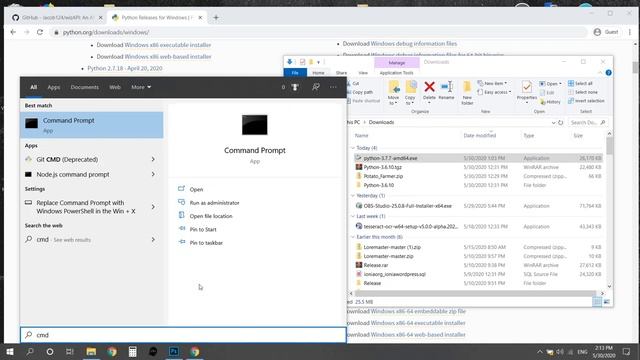Click the Explorer horizontal scrollbar

[x=476, y=293]
